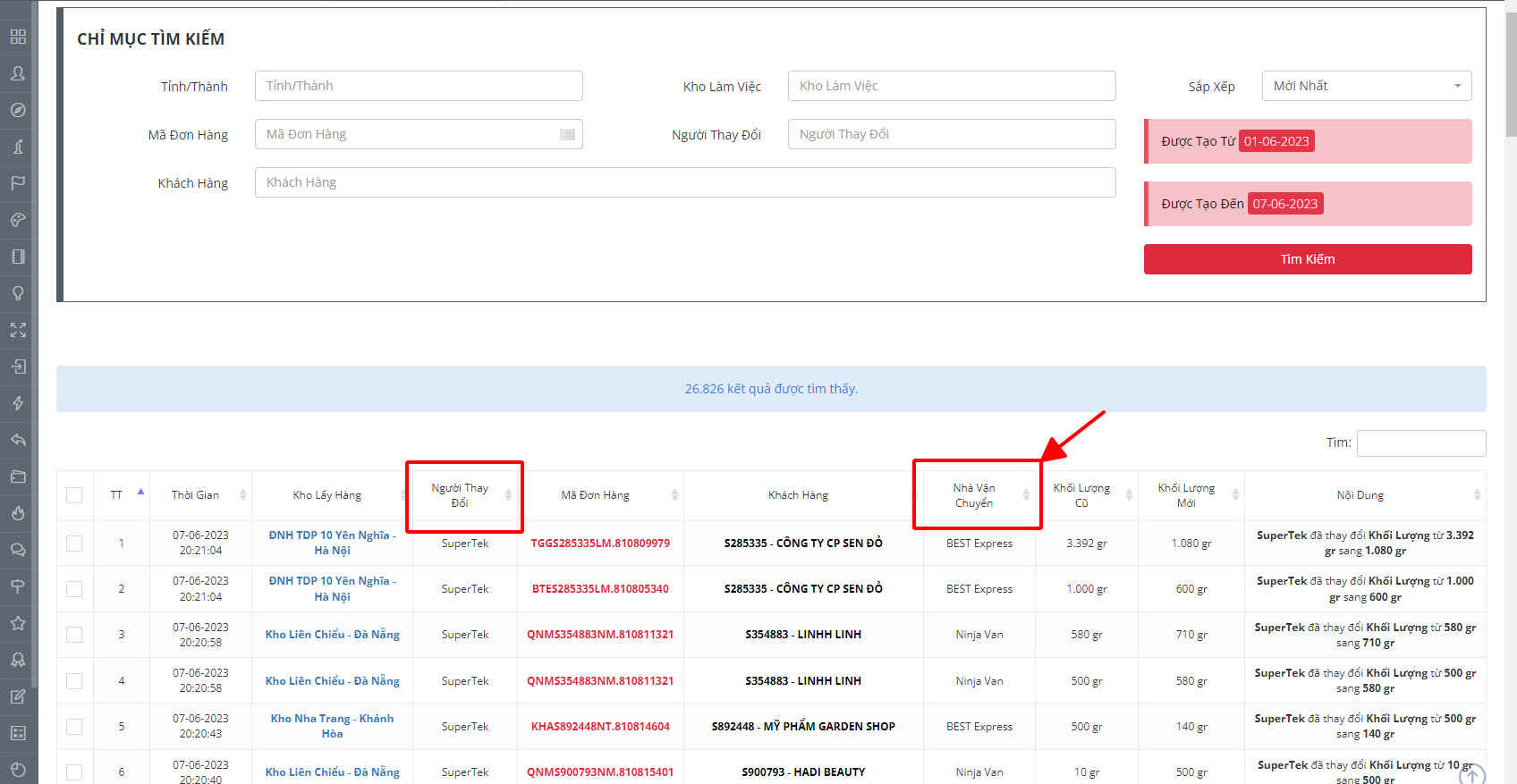Open the Được Tạo Từ date 01-06-2023

click(x=1276, y=141)
